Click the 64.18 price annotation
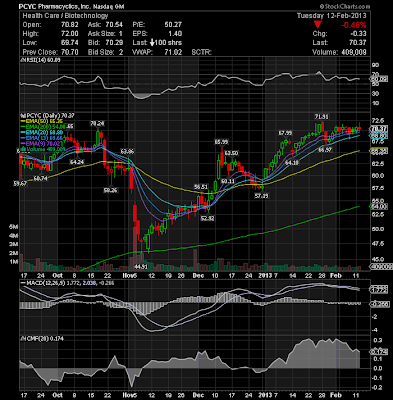This screenshot has height=400, width=393. point(292,163)
